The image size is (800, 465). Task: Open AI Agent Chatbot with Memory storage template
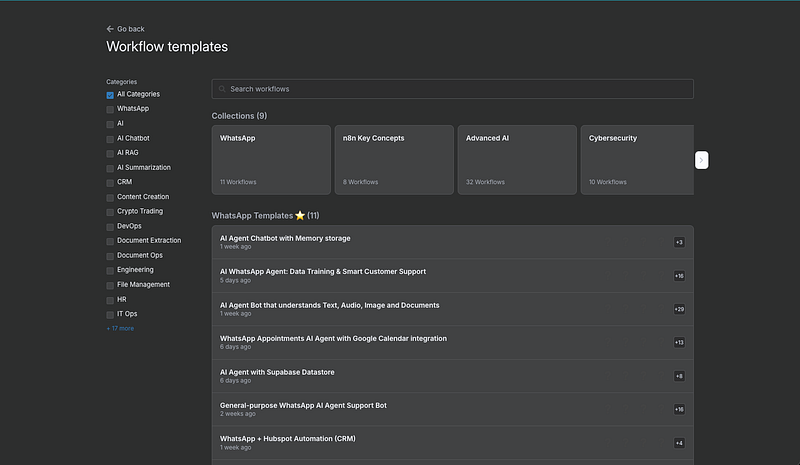click(285, 238)
